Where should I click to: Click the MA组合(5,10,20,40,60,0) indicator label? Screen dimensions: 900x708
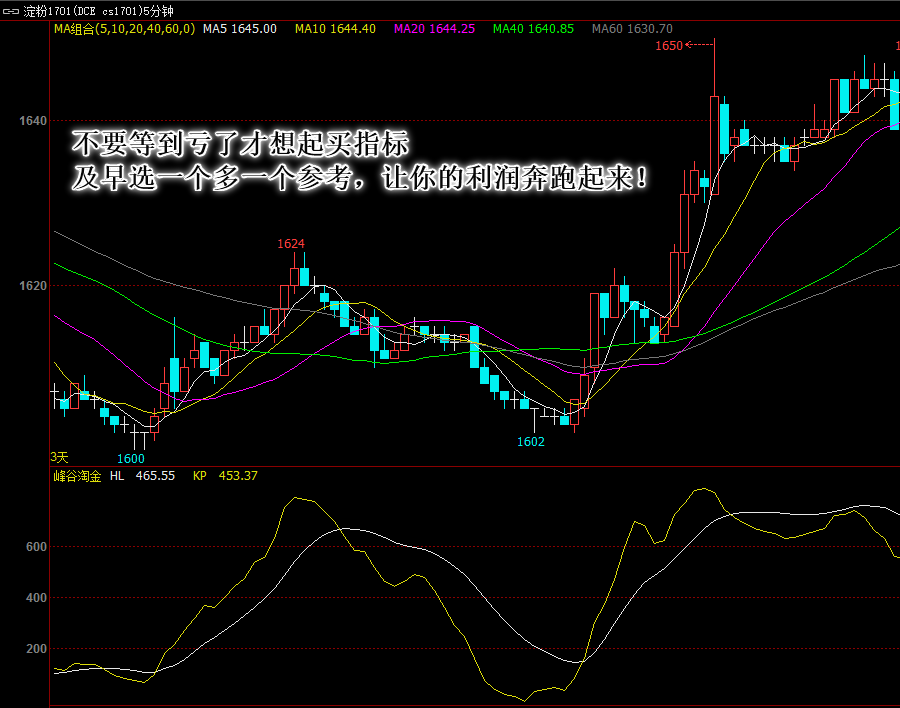[x=124, y=29]
